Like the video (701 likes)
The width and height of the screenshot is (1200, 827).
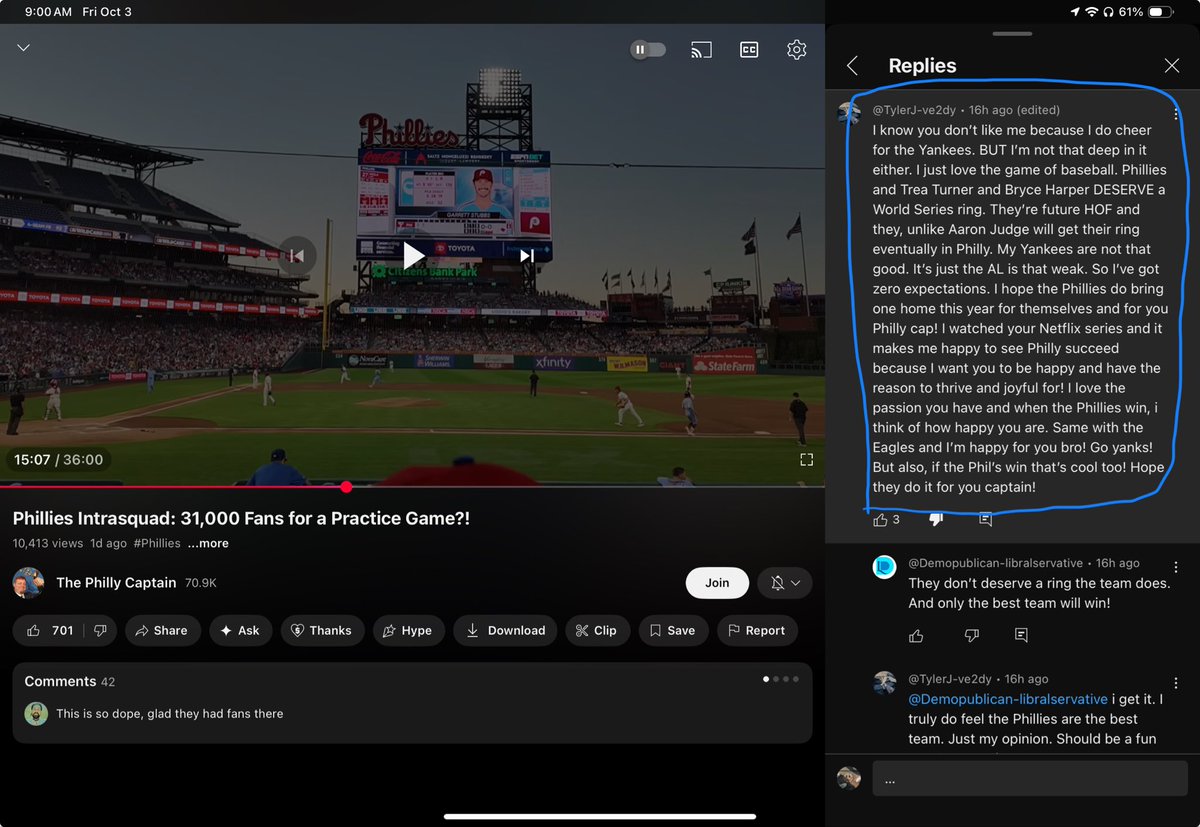pos(51,630)
